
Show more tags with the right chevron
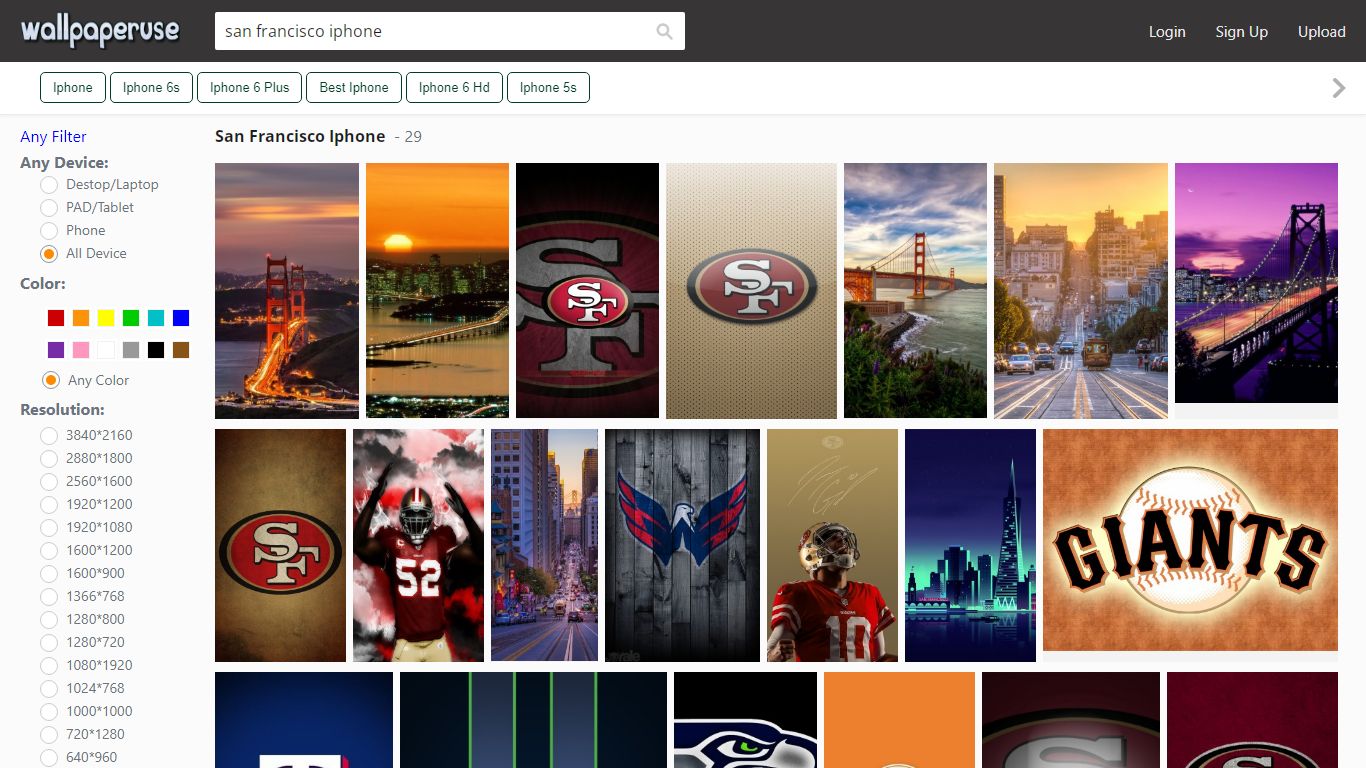1339,88
